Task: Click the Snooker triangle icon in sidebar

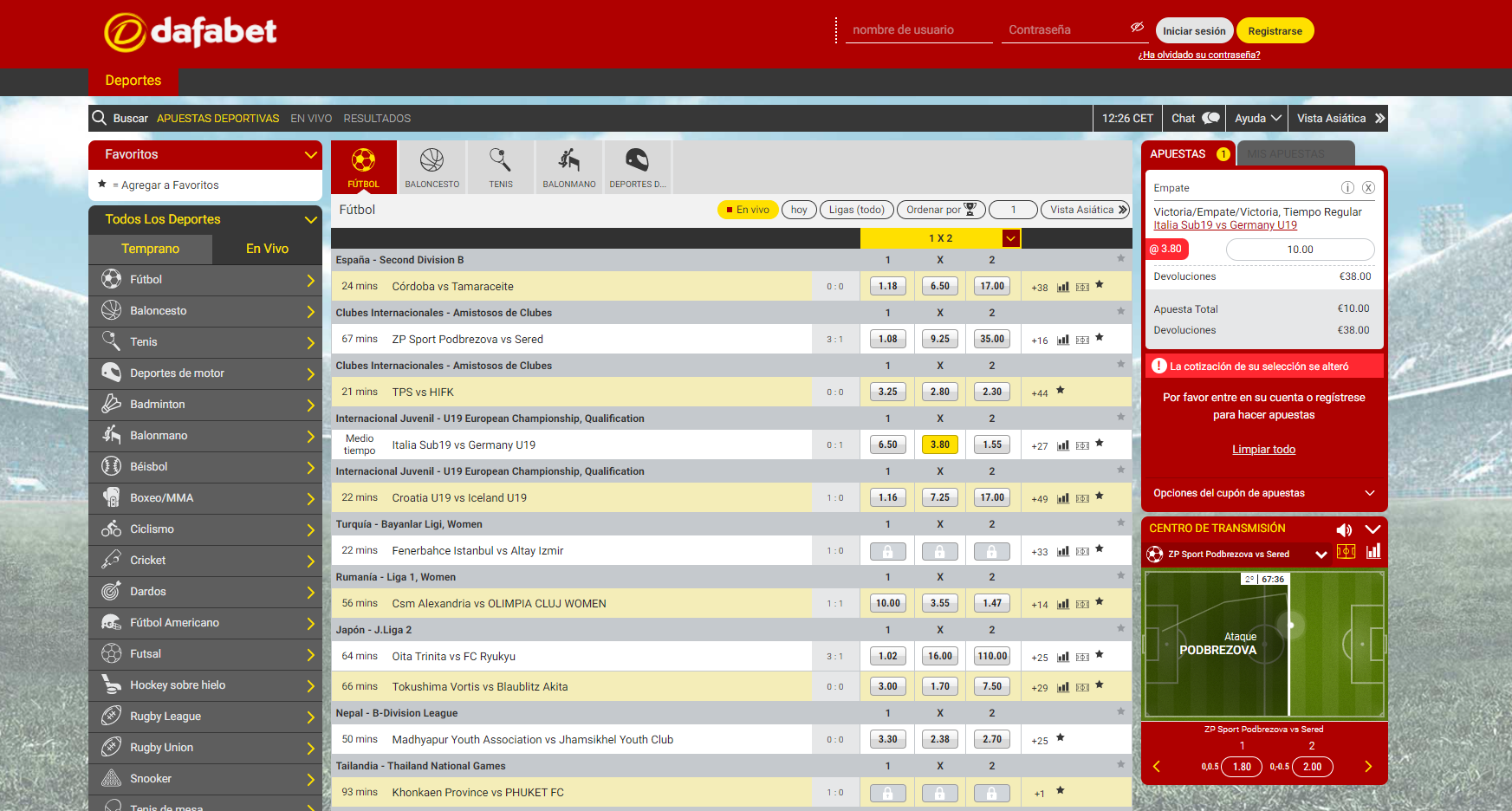Action: [x=111, y=778]
